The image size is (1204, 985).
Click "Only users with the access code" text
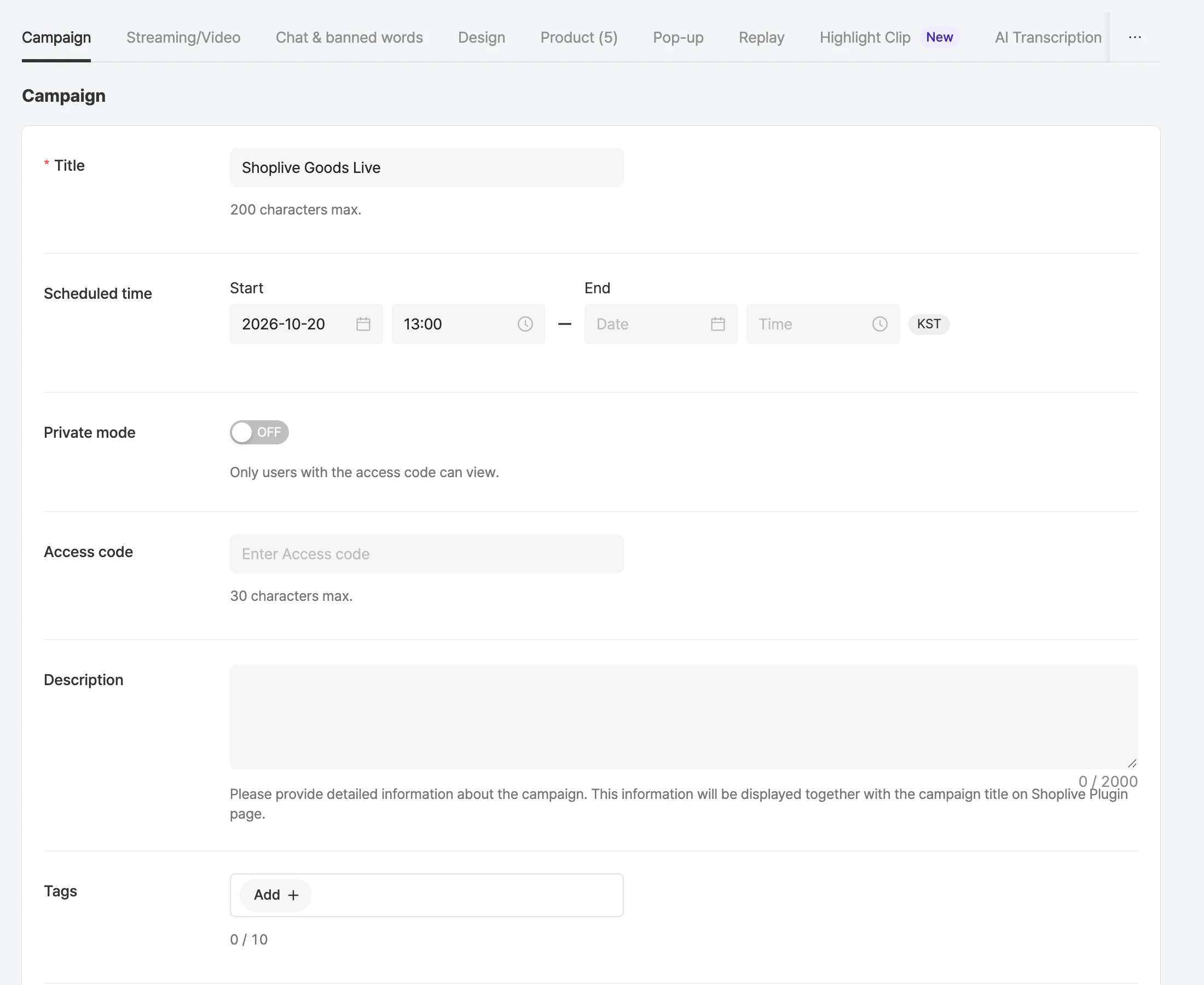coord(364,472)
